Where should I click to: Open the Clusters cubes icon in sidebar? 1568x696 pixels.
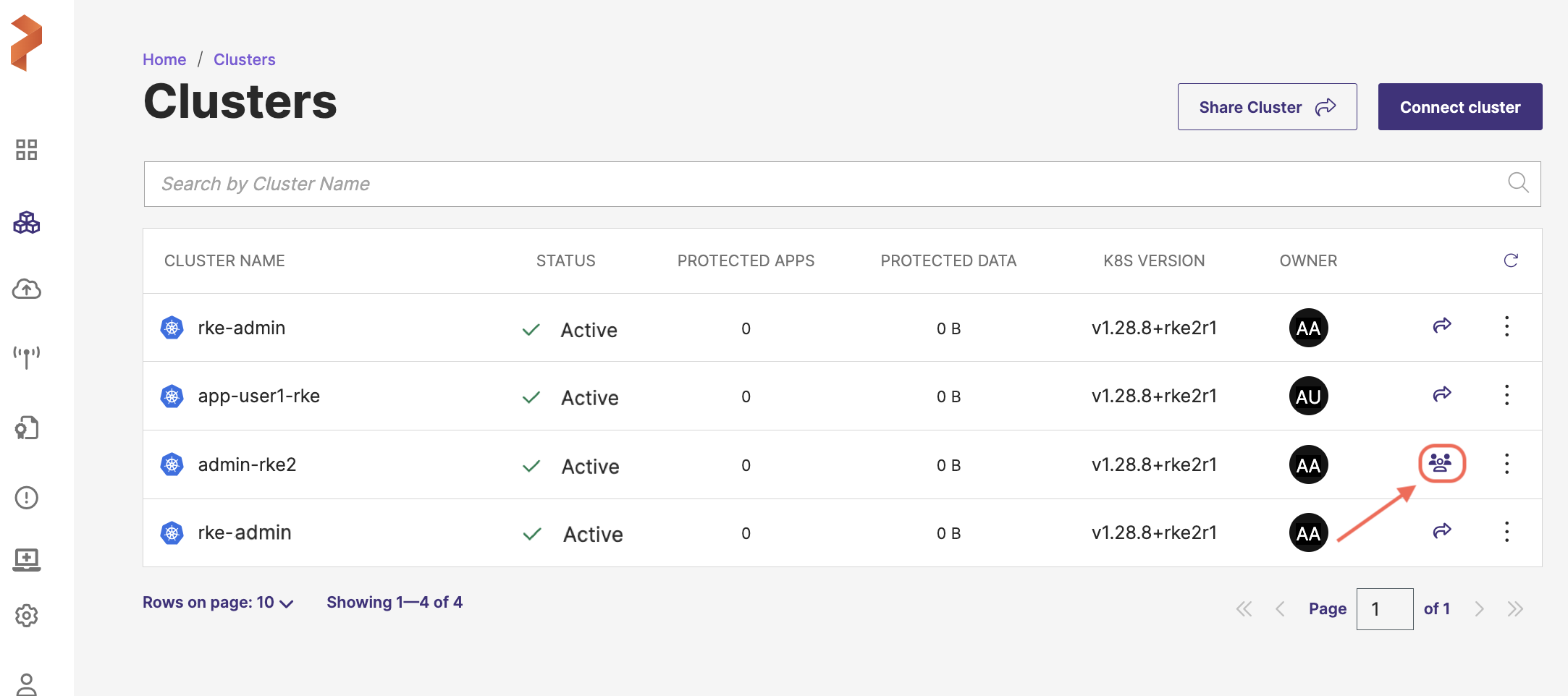27,223
